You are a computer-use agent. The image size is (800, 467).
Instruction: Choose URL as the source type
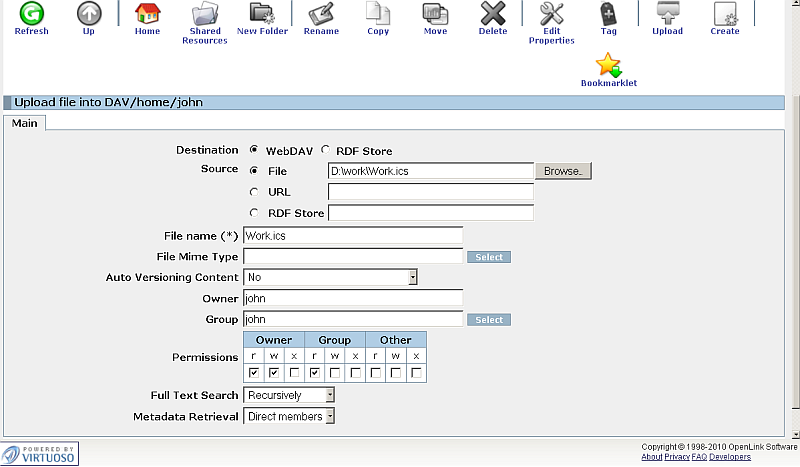pyautogui.click(x=254, y=191)
